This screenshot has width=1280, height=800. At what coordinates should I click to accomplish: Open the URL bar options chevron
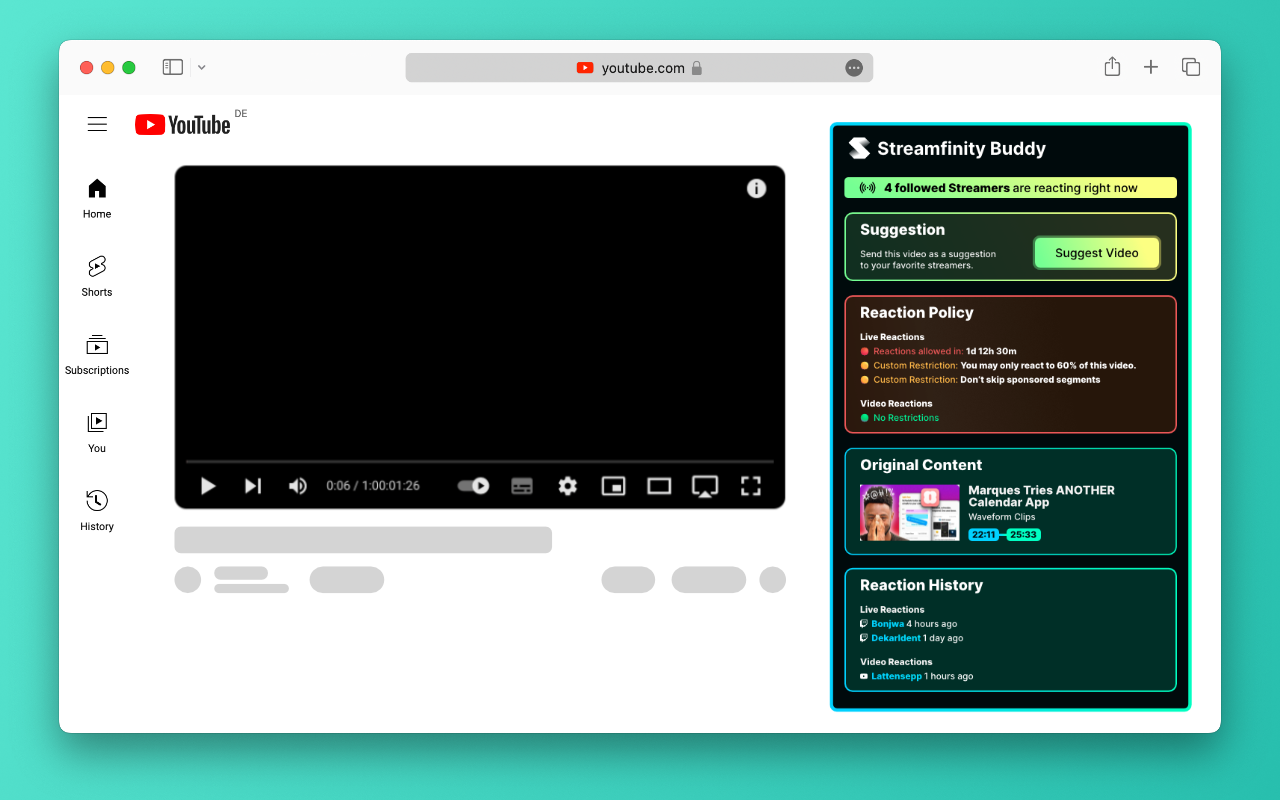[854, 67]
